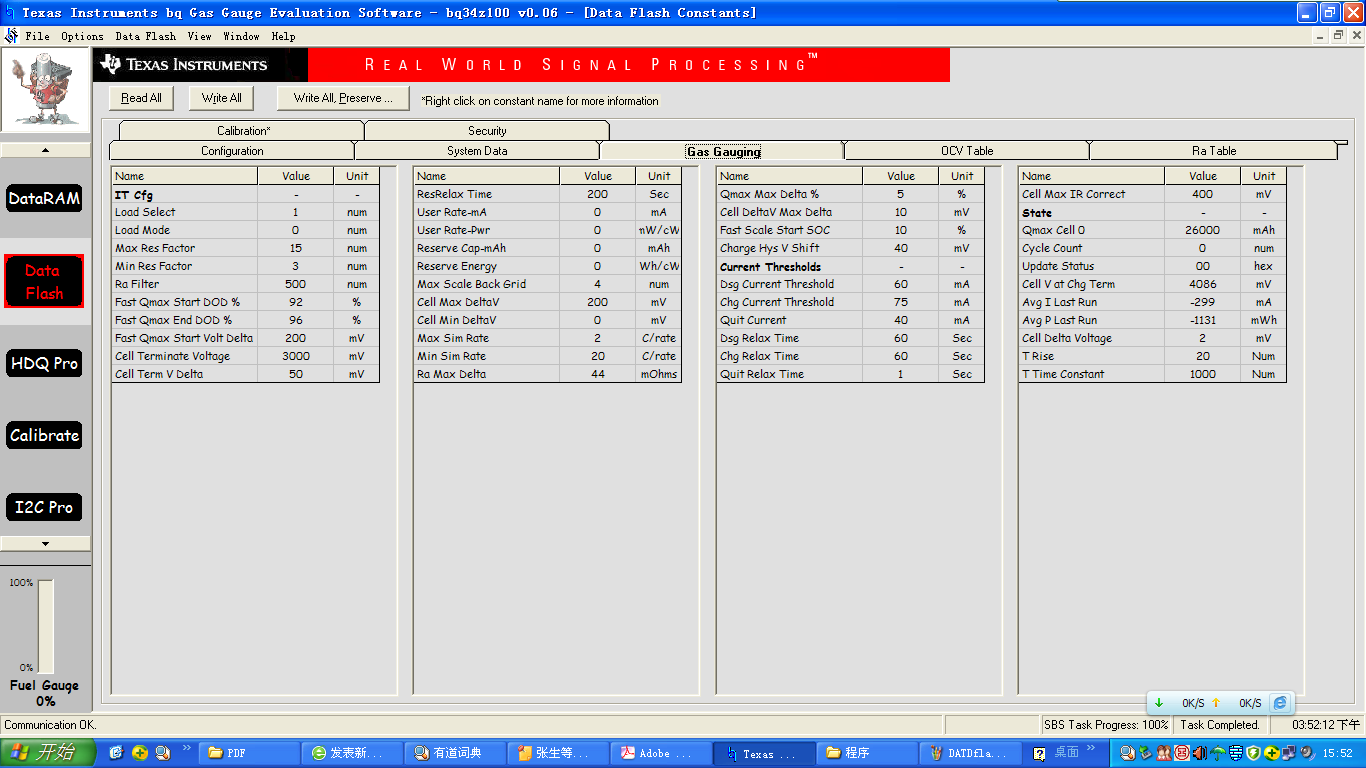Open the View menu
This screenshot has width=1366, height=768.
point(199,36)
